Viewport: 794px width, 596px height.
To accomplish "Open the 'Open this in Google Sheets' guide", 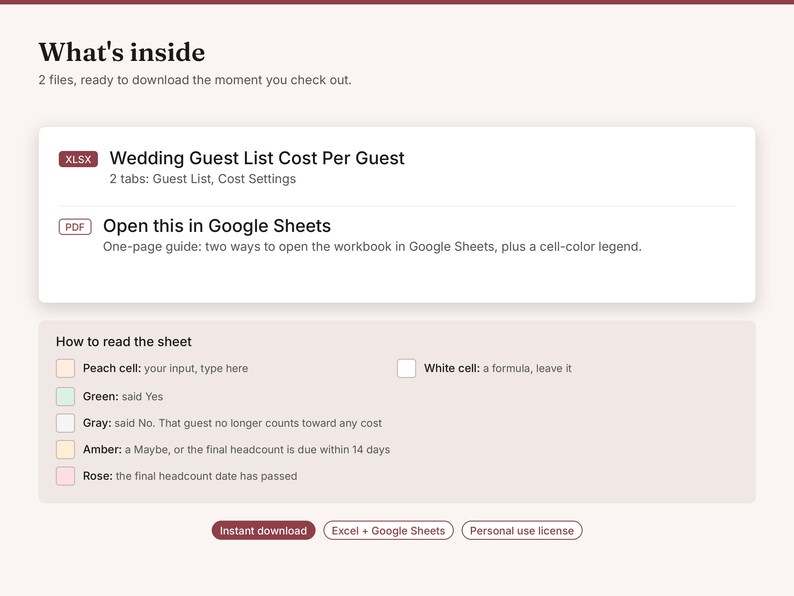I will (217, 226).
